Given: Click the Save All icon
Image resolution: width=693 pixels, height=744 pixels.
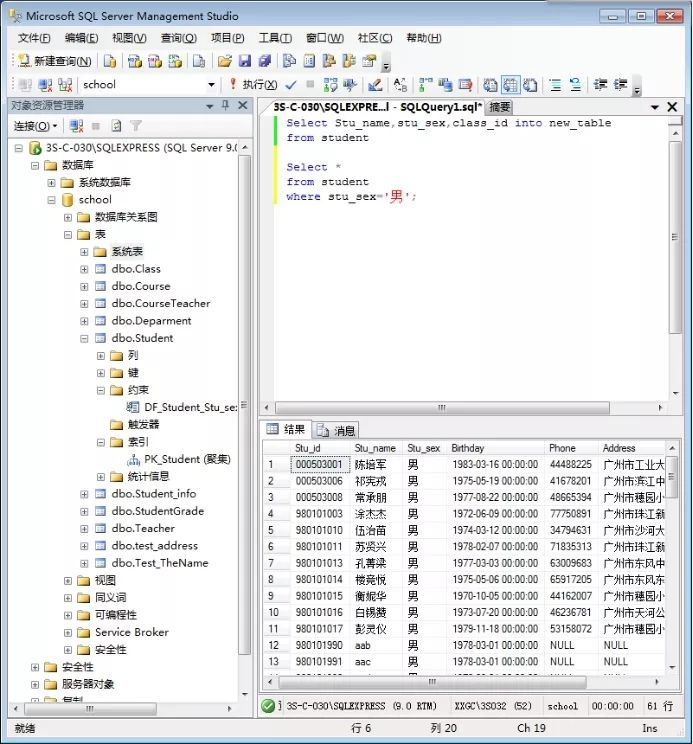Looking at the screenshot, I should [x=265, y=61].
